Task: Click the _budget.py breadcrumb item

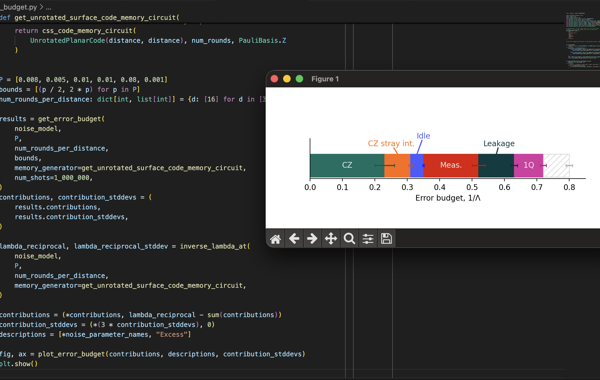Action: click(x=18, y=7)
